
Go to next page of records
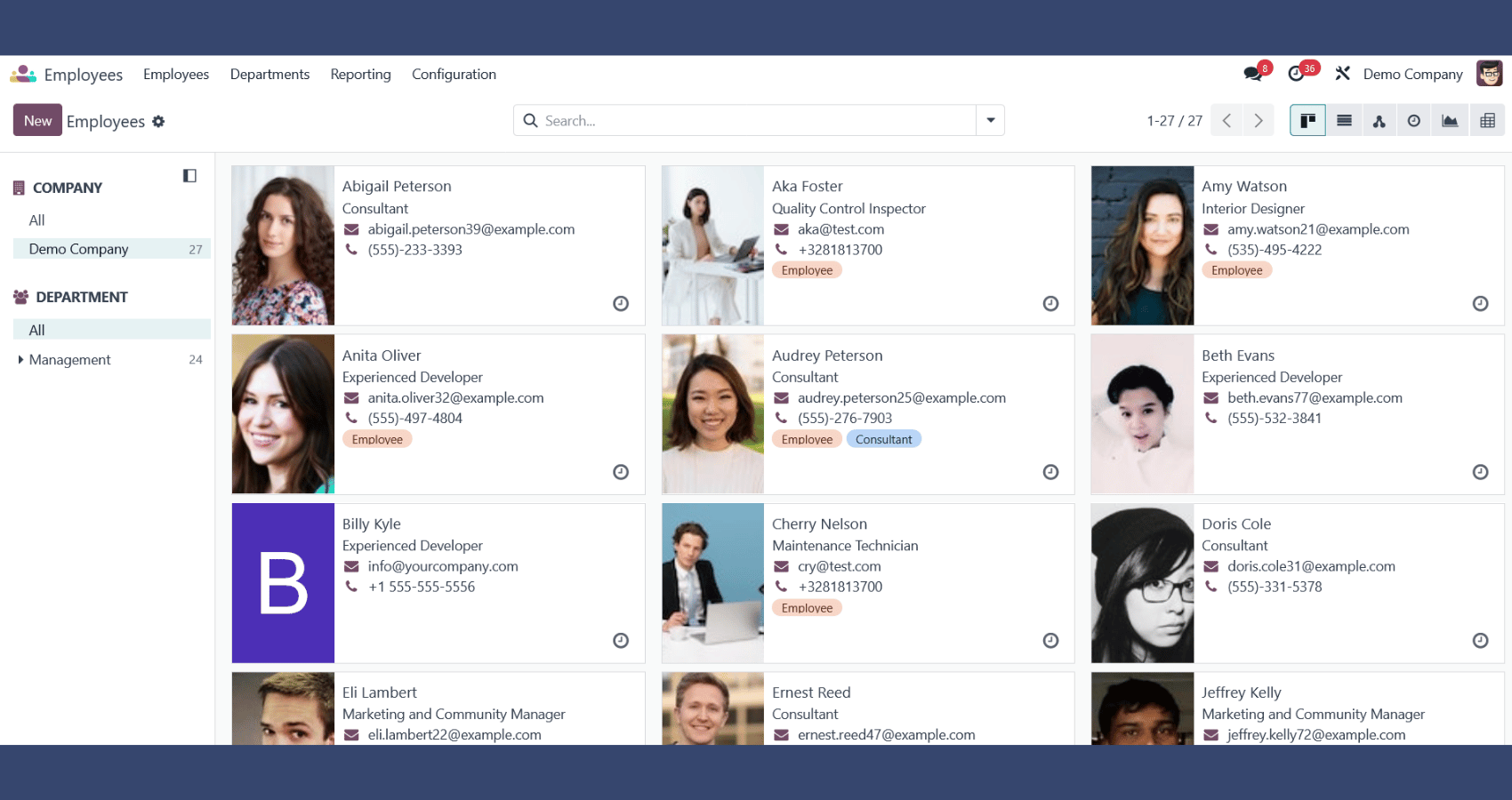1259,121
